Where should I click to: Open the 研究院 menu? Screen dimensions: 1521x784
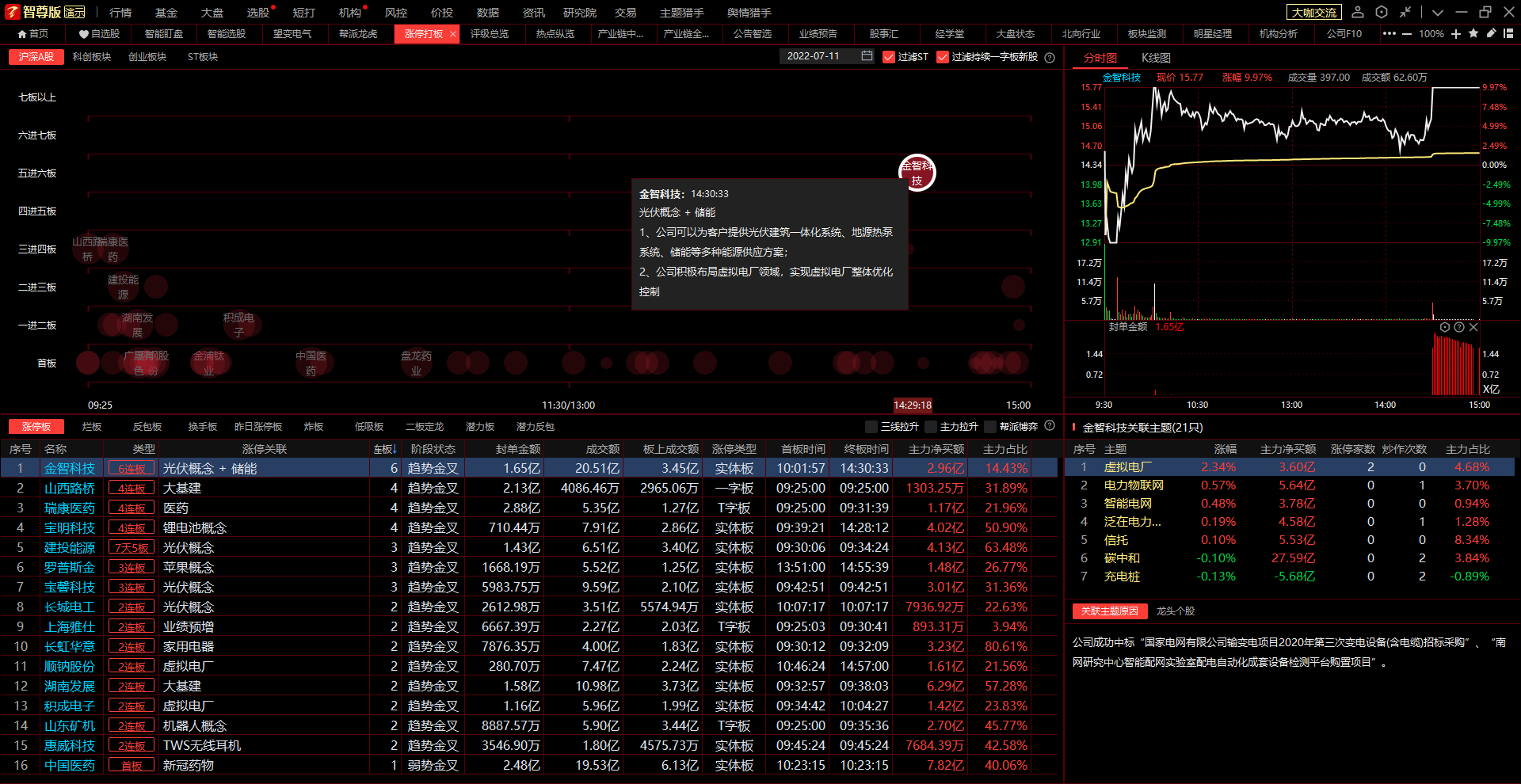(x=580, y=13)
